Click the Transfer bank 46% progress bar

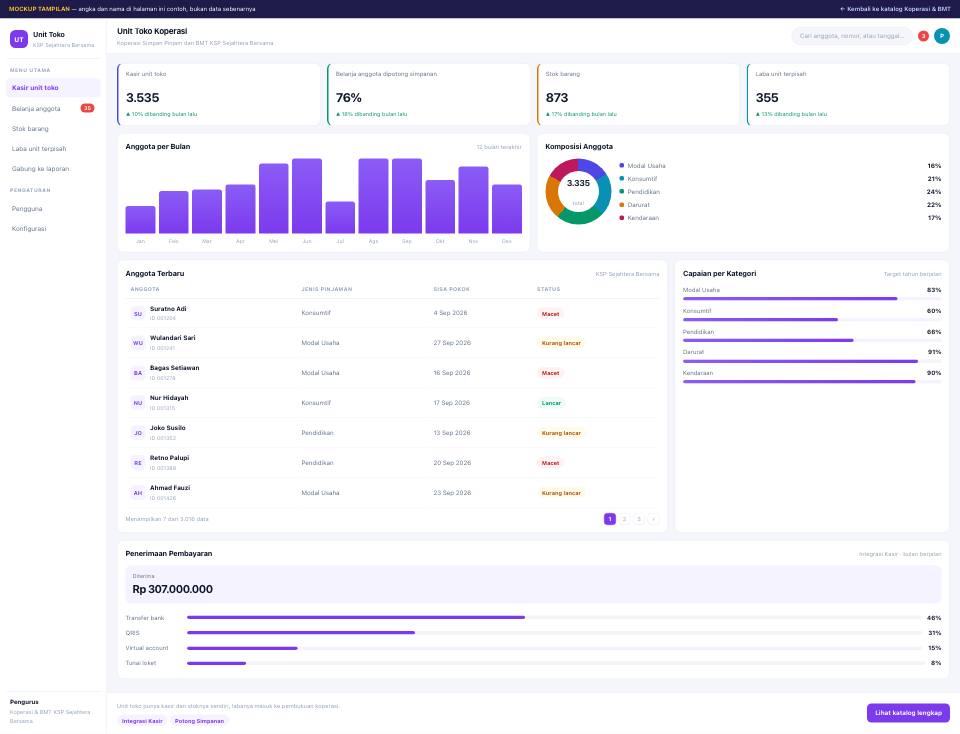coord(554,618)
